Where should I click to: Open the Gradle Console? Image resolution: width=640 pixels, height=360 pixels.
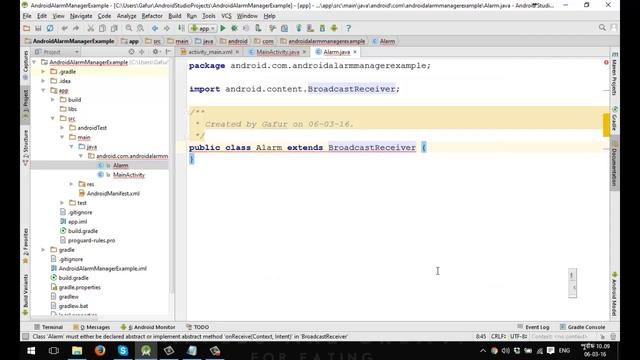click(x=582, y=327)
